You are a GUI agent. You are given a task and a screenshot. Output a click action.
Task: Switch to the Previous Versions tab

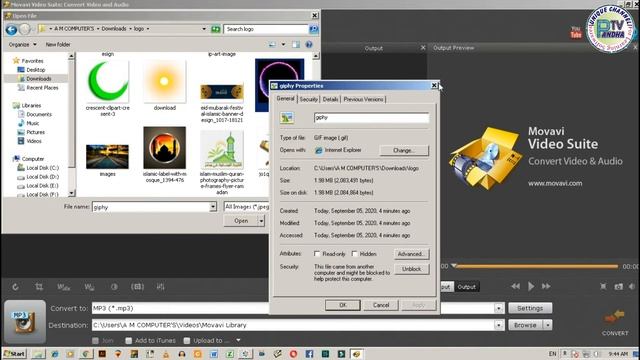point(363,99)
